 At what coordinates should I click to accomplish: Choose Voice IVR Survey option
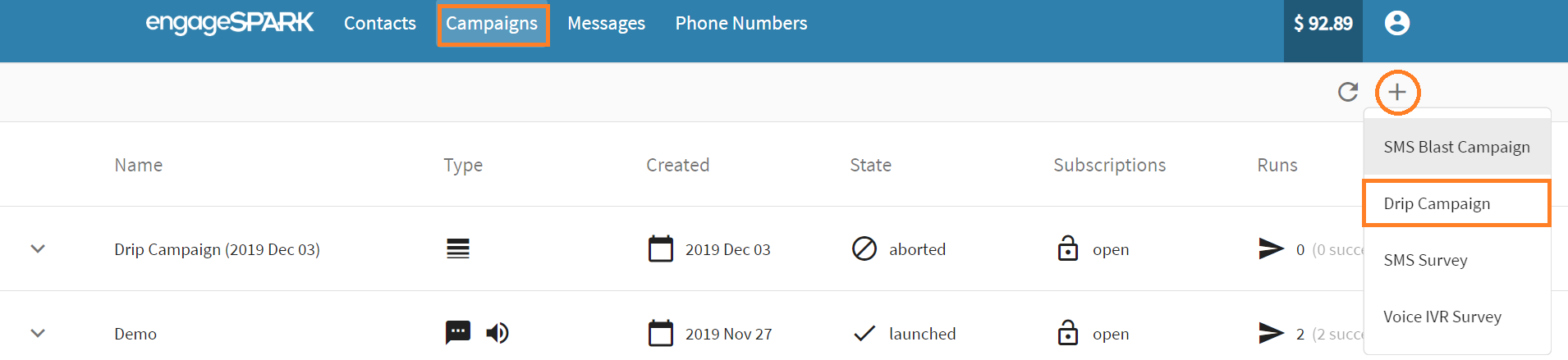[x=1442, y=317]
